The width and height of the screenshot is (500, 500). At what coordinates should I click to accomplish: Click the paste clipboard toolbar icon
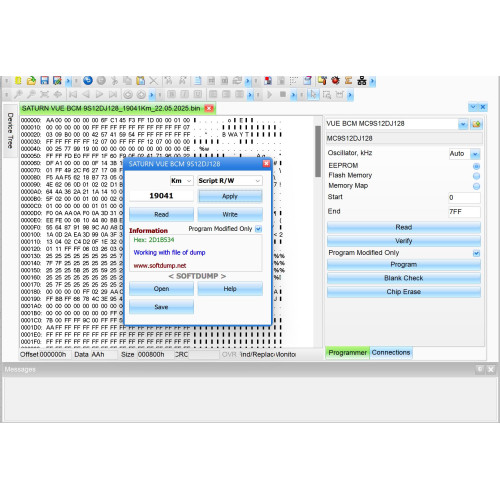coord(141,80)
